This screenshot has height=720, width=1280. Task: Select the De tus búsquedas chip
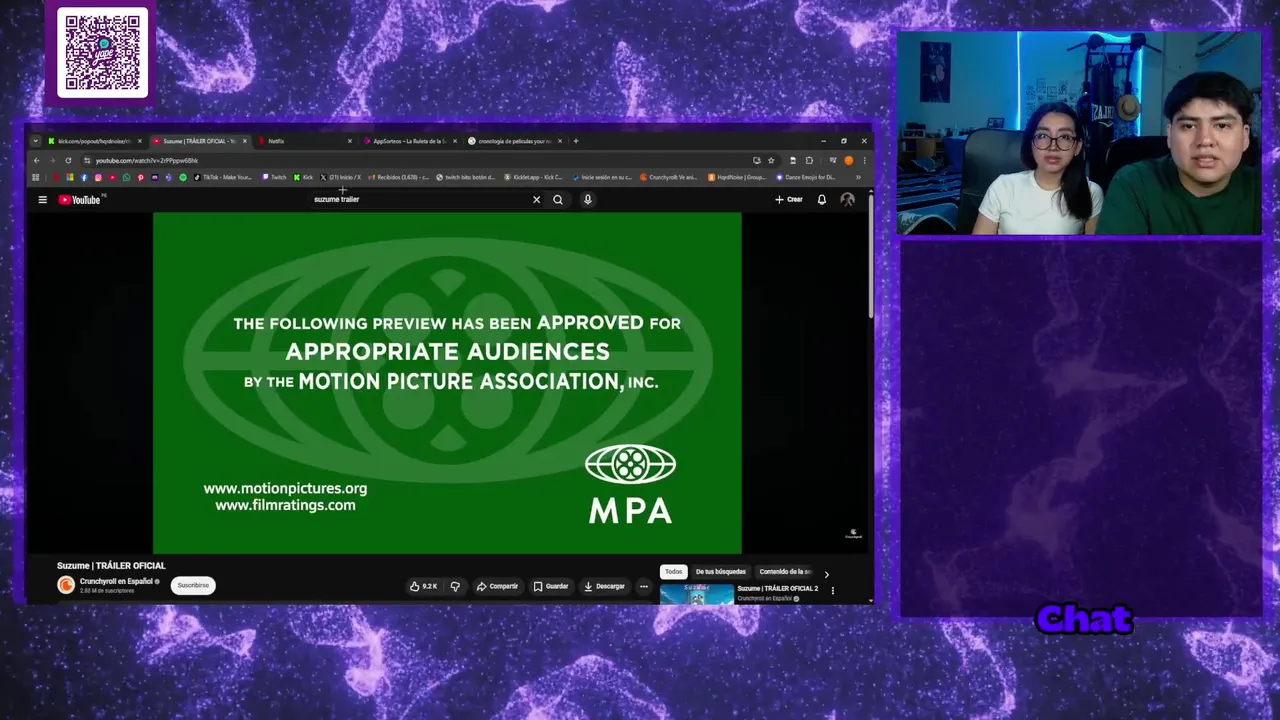[721, 572]
